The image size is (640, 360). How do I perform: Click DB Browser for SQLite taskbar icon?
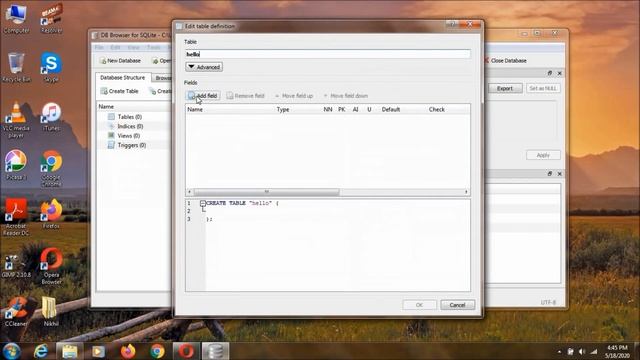click(x=215, y=351)
